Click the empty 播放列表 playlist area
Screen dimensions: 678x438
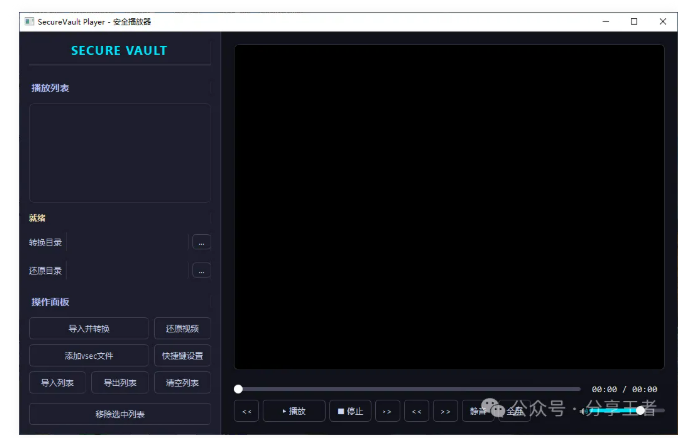point(119,153)
